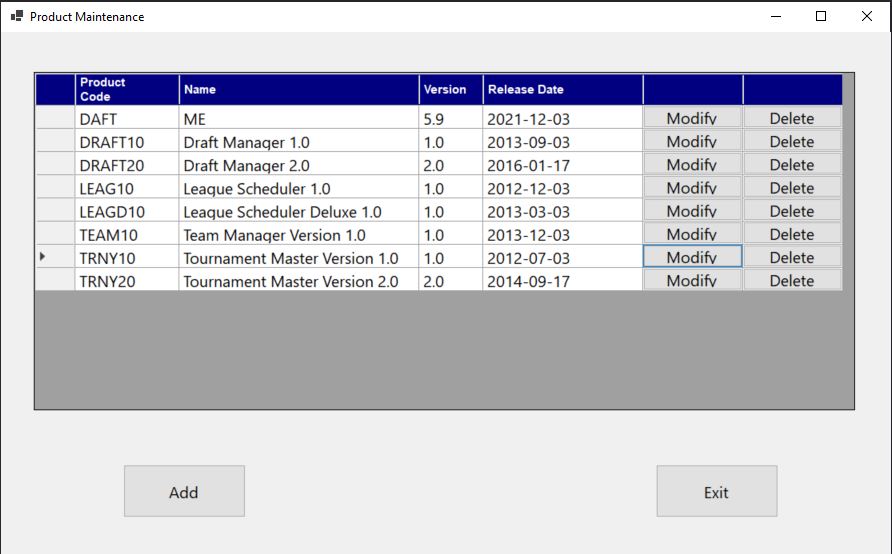The height and width of the screenshot is (554, 892).
Task: Modify Team Manager Version 1.0 entry
Action: click(x=692, y=234)
